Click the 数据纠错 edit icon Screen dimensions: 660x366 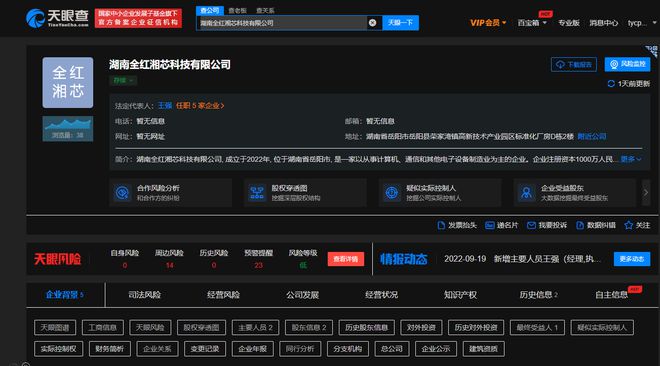point(580,225)
